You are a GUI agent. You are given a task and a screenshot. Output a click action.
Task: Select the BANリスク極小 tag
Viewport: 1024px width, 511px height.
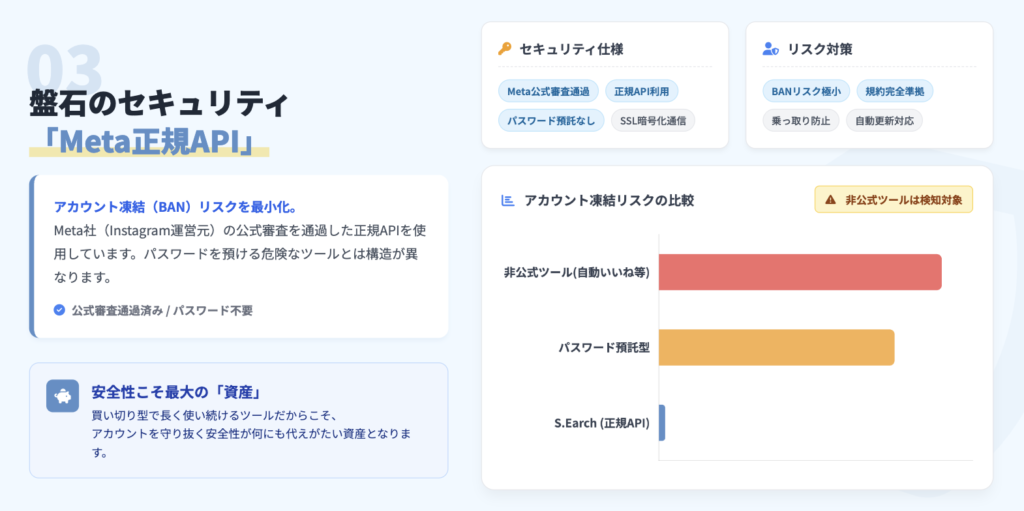pyautogui.click(x=806, y=91)
